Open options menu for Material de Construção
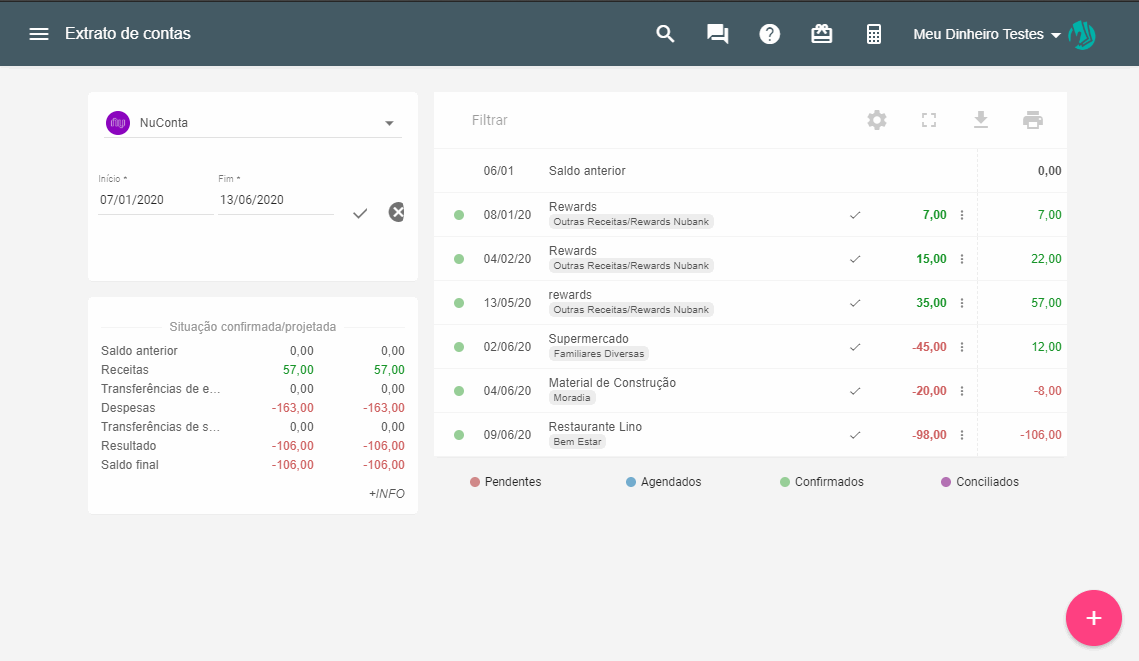The width and height of the screenshot is (1139, 661). (x=962, y=391)
